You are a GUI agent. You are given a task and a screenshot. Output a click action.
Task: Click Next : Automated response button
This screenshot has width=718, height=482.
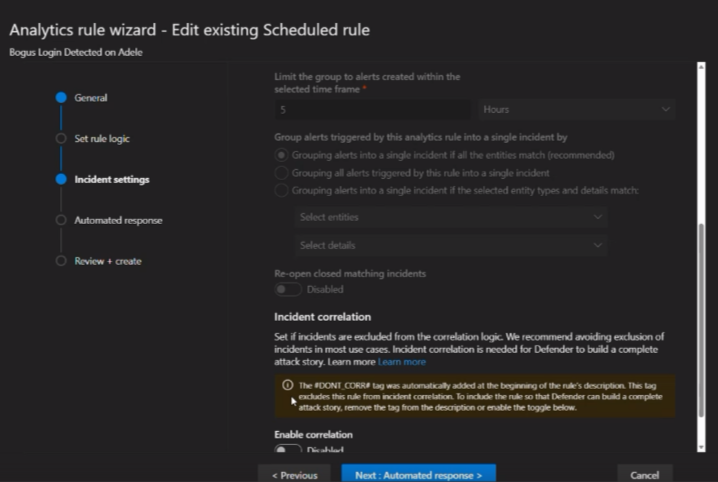[x=418, y=474]
